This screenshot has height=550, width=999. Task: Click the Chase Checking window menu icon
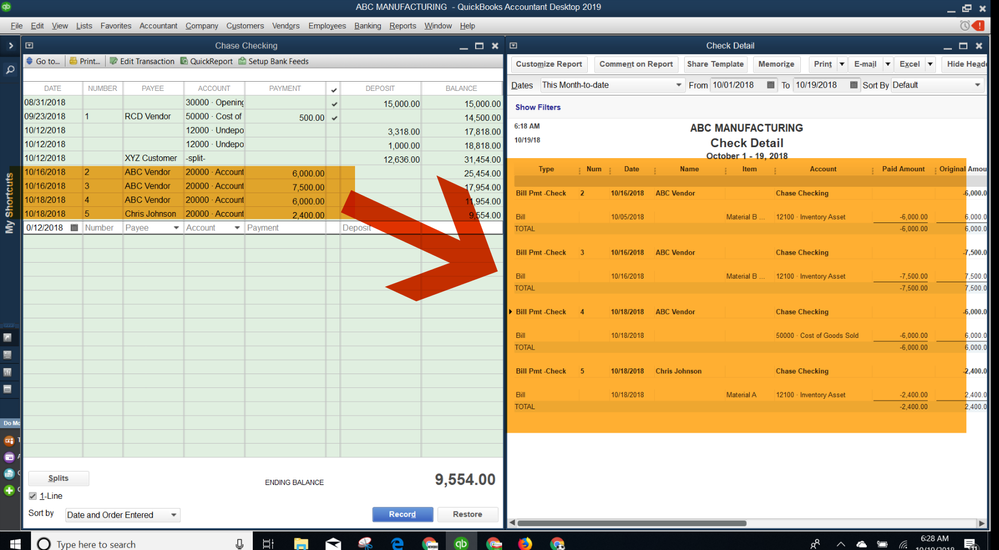29,46
